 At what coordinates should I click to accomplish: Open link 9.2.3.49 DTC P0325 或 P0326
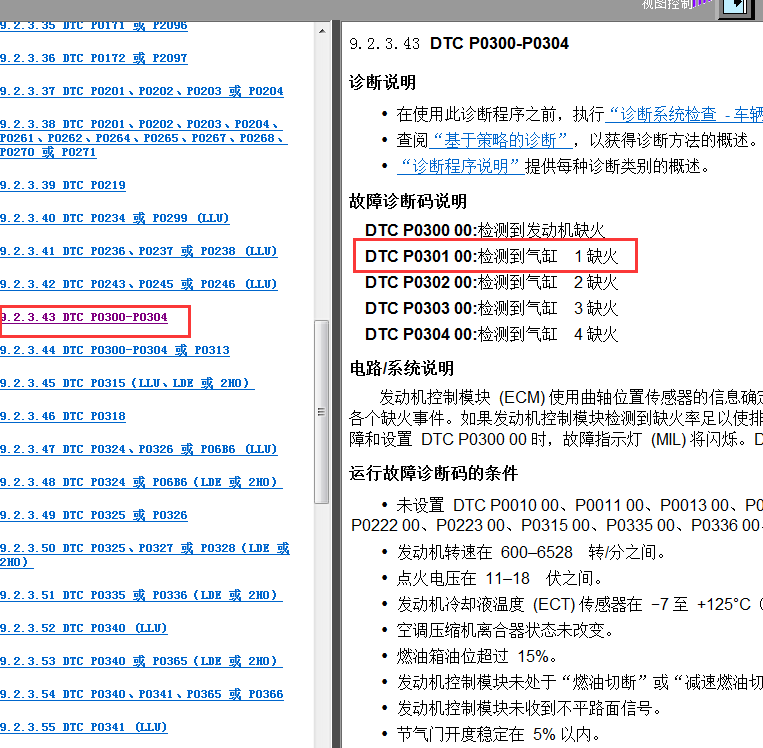[93, 515]
